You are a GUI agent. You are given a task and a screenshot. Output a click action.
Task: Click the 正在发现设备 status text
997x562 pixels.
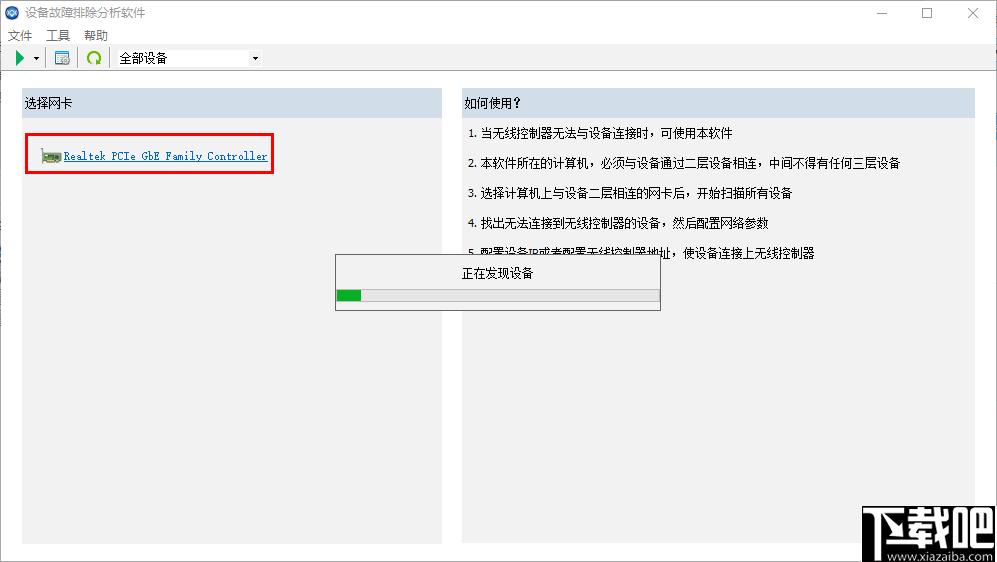[497, 273]
